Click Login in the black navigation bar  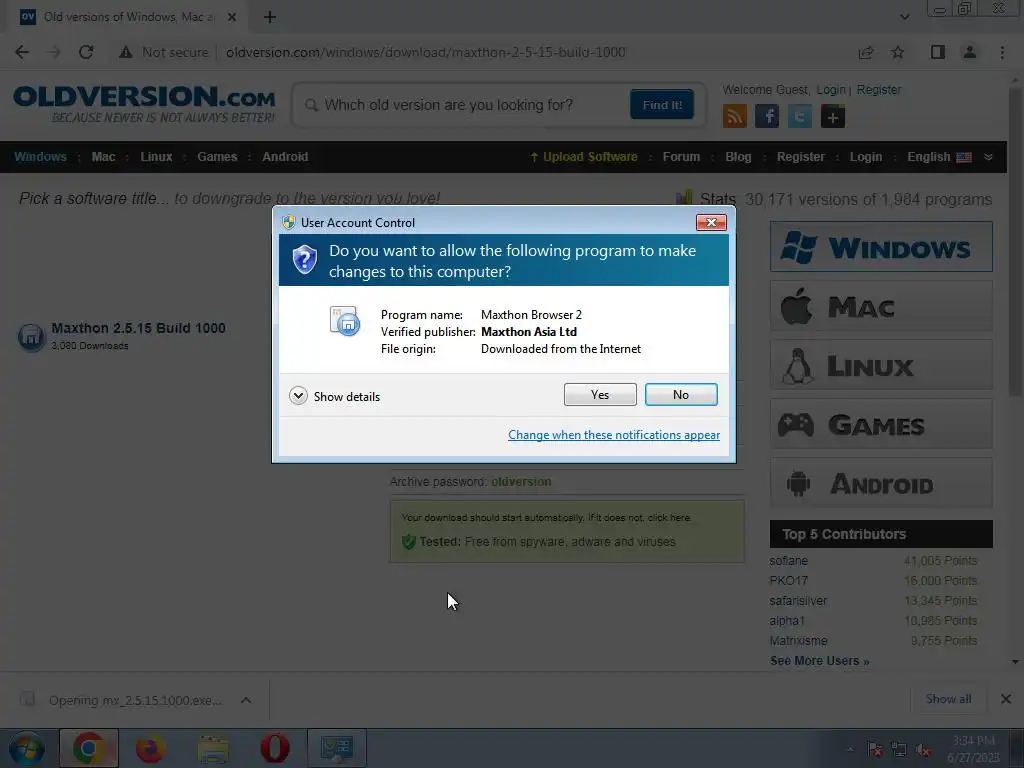pos(866,157)
